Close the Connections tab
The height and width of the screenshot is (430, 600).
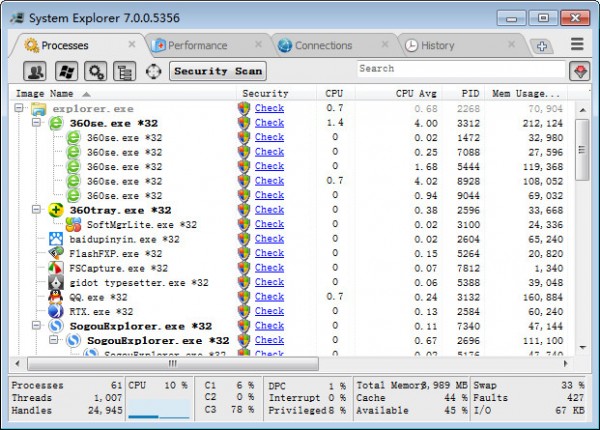pos(385,44)
